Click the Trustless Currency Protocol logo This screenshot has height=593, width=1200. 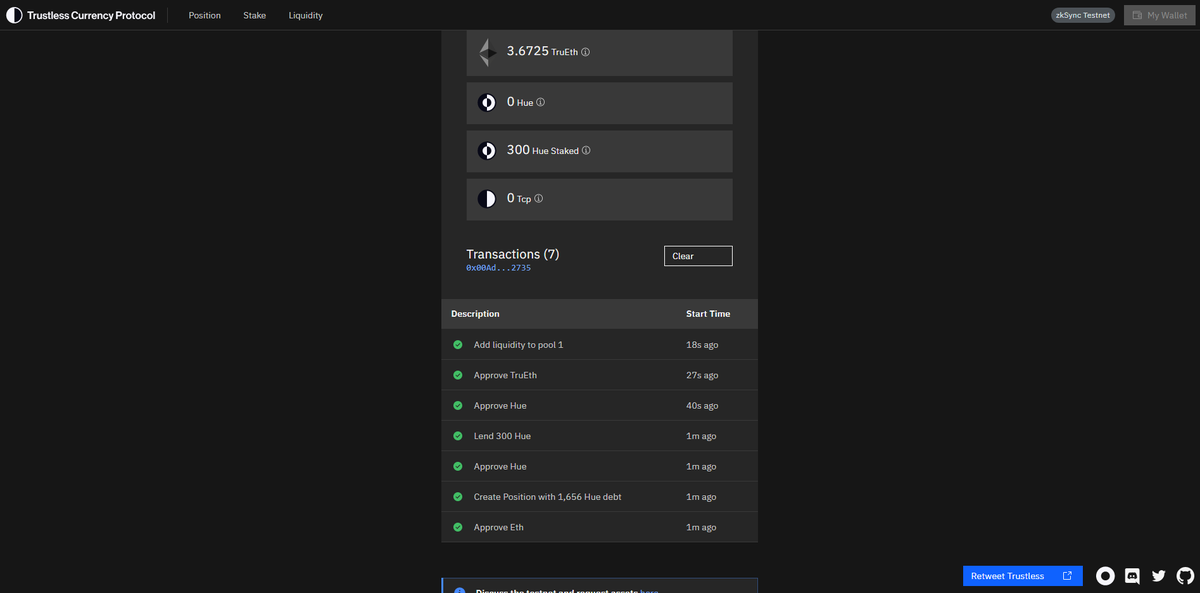click(x=81, y=16)
